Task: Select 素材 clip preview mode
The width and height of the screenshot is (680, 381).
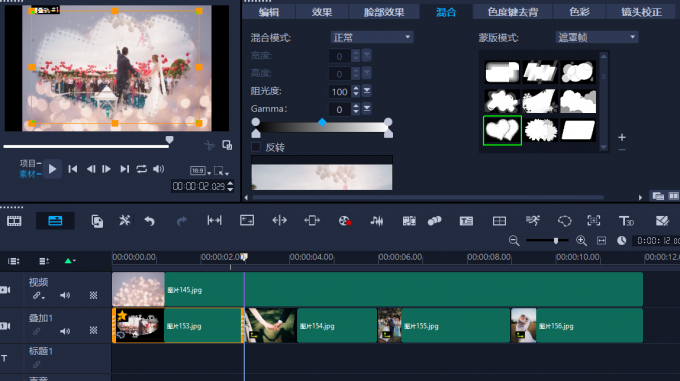Action: coord(29,174)
